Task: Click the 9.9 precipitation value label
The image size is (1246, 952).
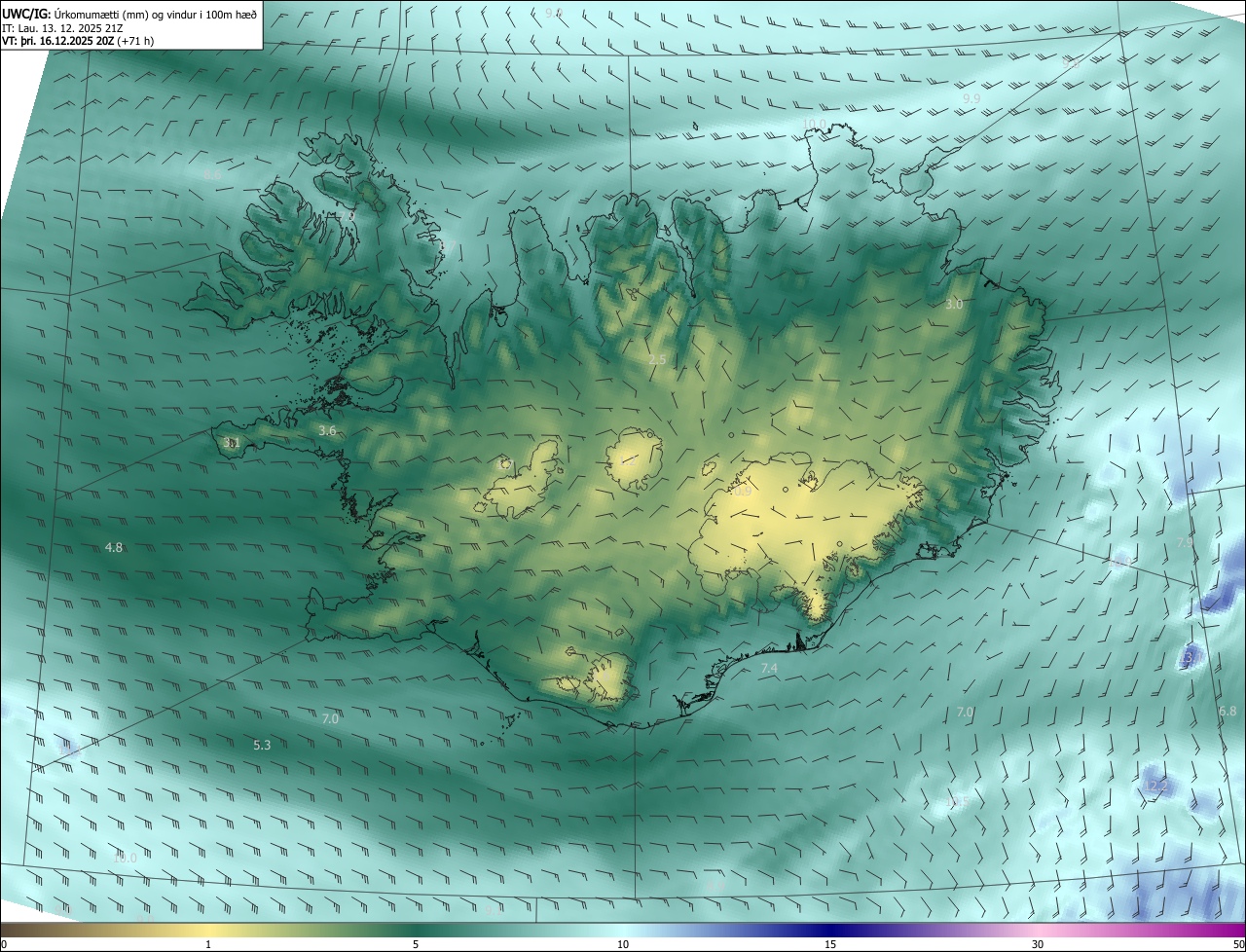Action: 971,99
